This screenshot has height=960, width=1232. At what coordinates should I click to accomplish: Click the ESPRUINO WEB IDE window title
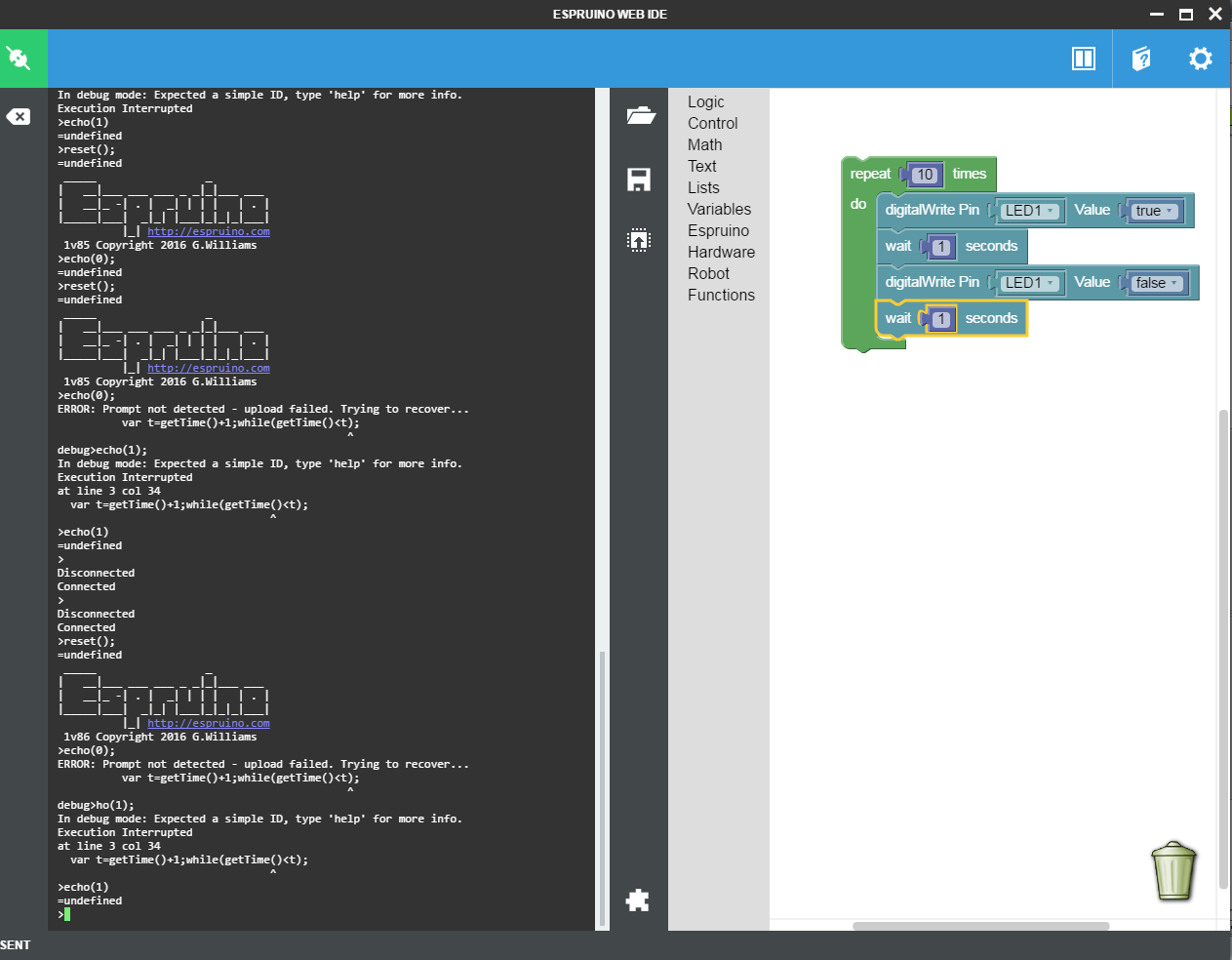tap(610, 15)
